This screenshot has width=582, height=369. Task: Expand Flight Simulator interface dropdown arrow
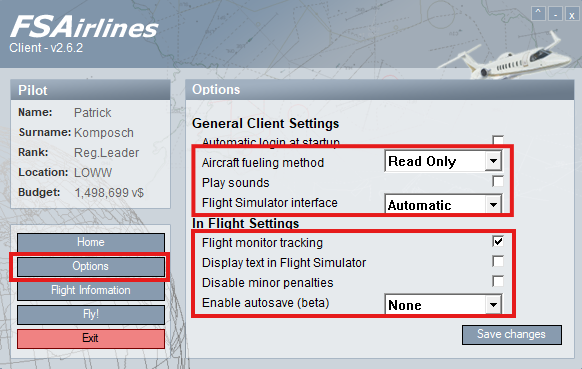pos(493,204)
